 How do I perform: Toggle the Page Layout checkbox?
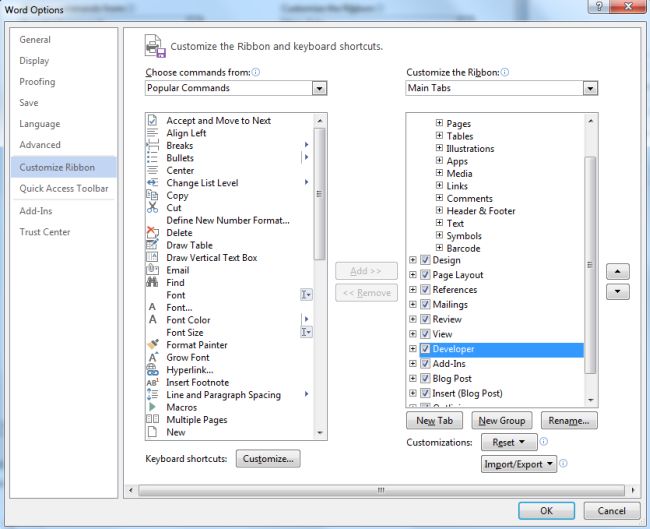tap(425, 274)
